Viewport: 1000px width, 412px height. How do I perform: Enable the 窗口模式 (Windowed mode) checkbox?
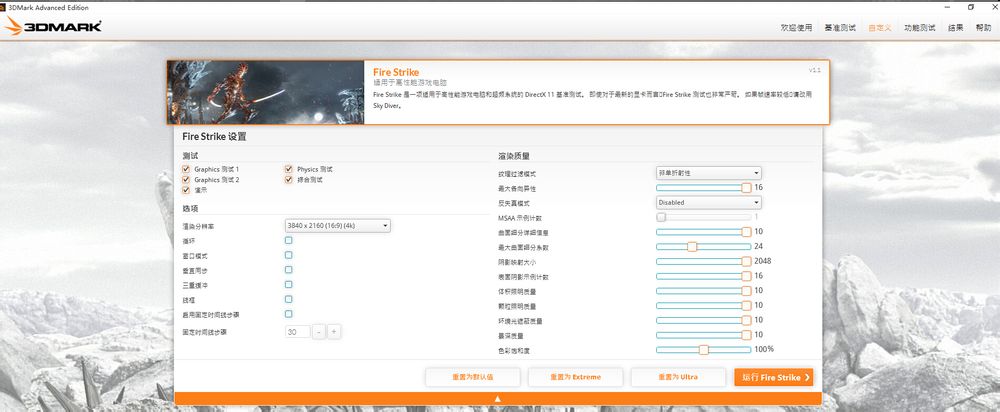[289, 255]
